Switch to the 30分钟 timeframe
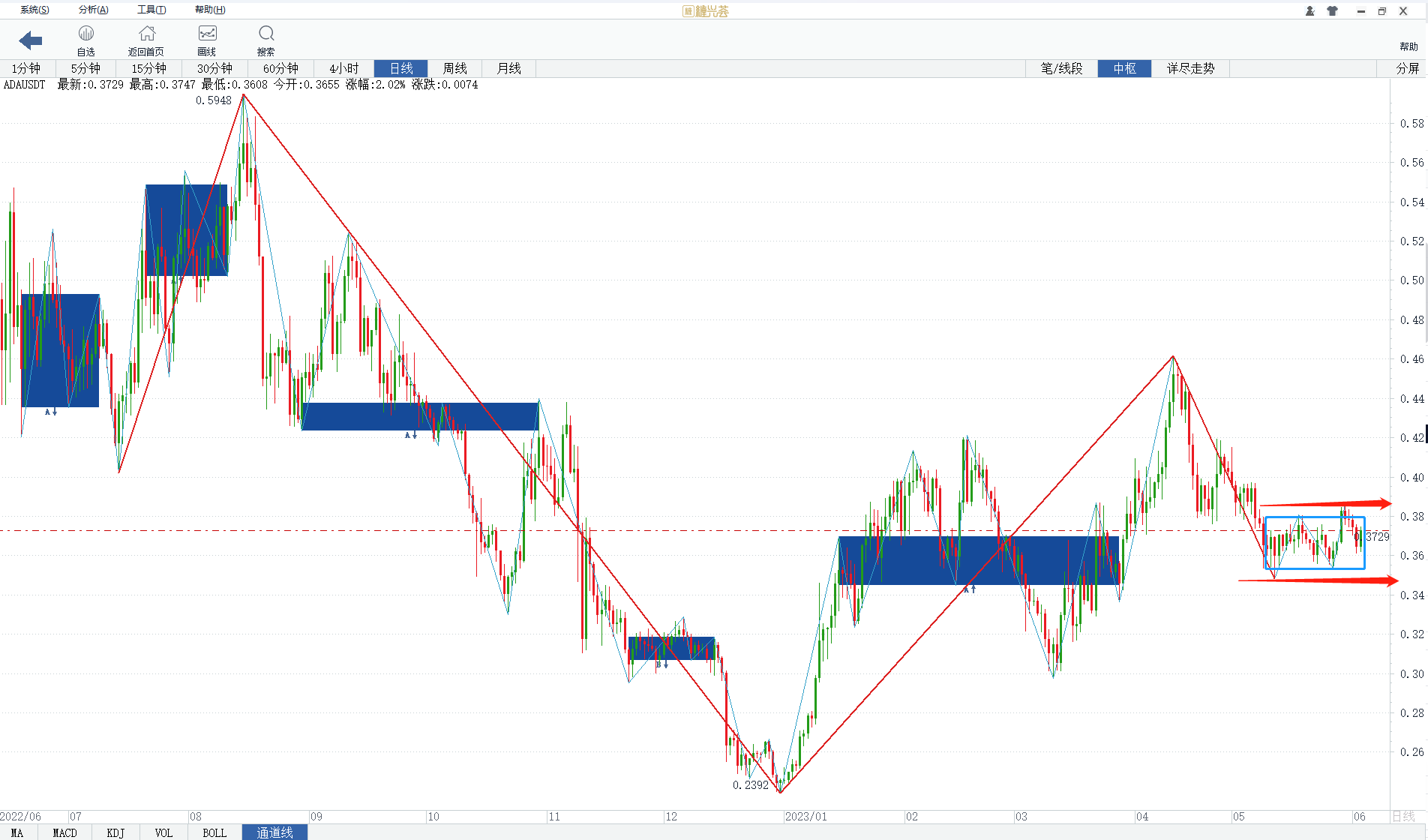 coord(214,68)
